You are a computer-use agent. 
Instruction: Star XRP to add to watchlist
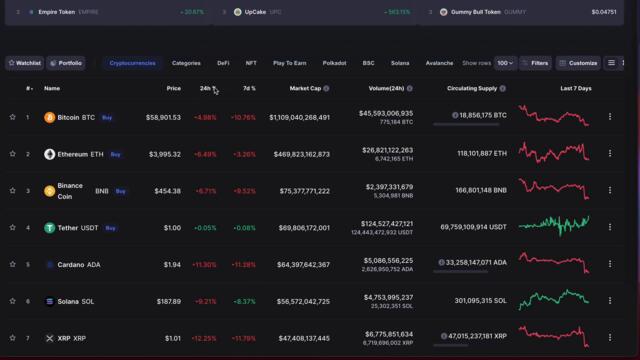point(13,338)
